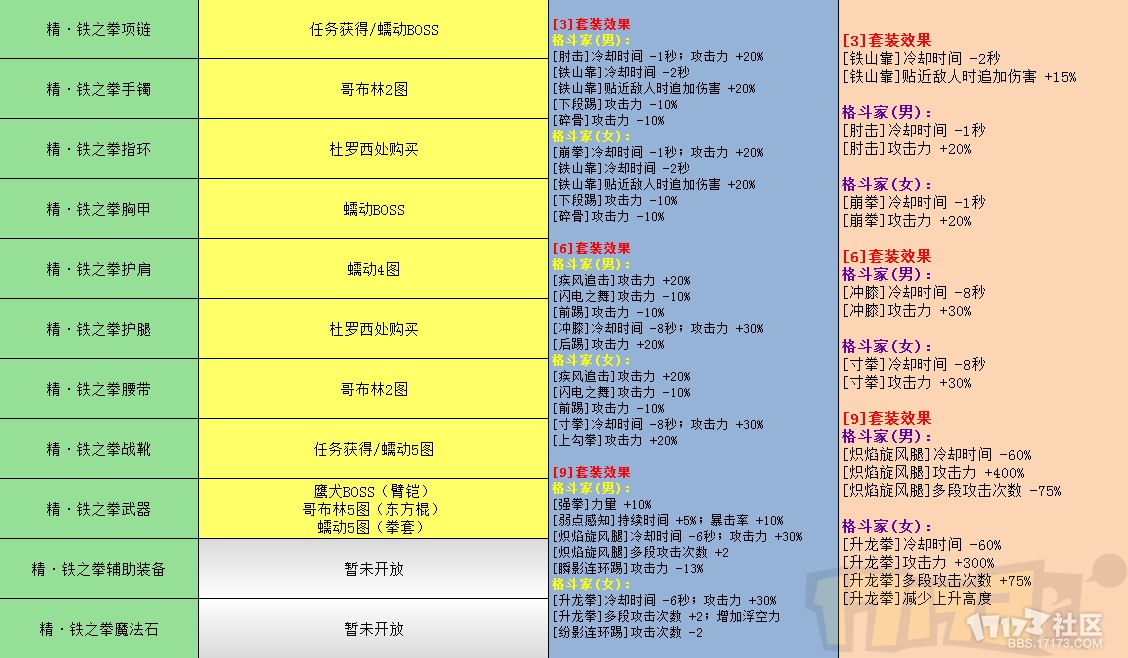Click the [升龙拳]减少上升高度 effect line
The width and height of the screenshot is (1128, 658).
pos(916,598)
